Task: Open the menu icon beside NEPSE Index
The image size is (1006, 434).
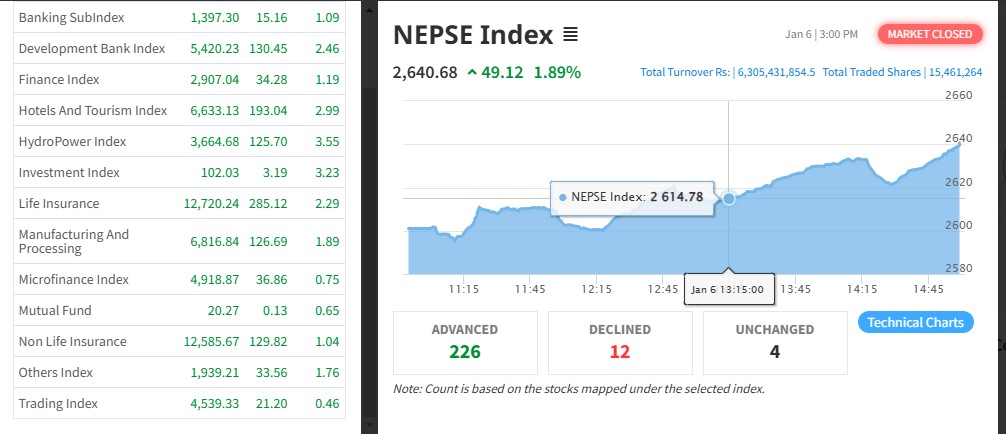Action: pyautogui.click(x=570, y=35)
